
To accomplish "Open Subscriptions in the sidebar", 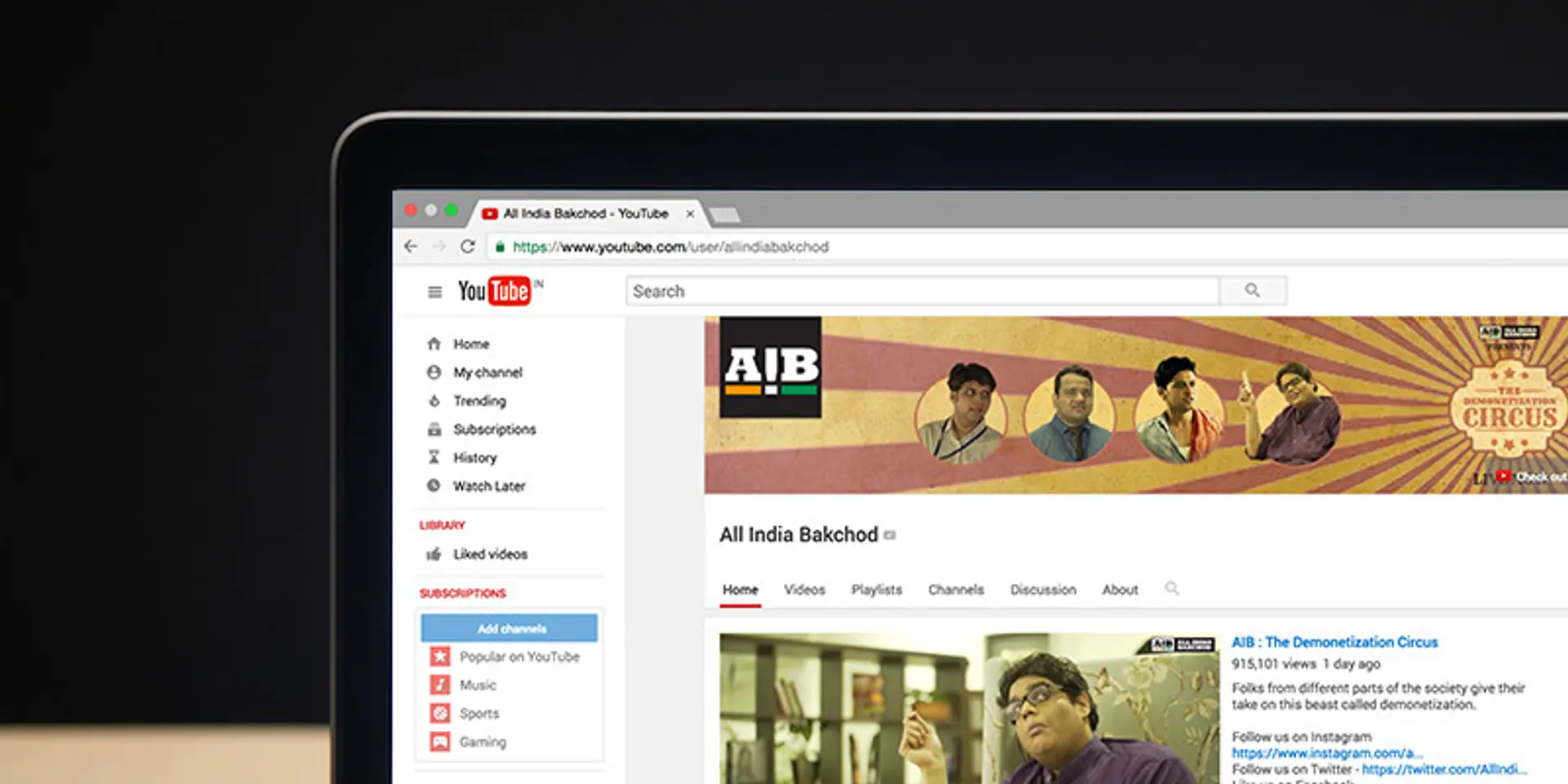I will click(494, 430).
